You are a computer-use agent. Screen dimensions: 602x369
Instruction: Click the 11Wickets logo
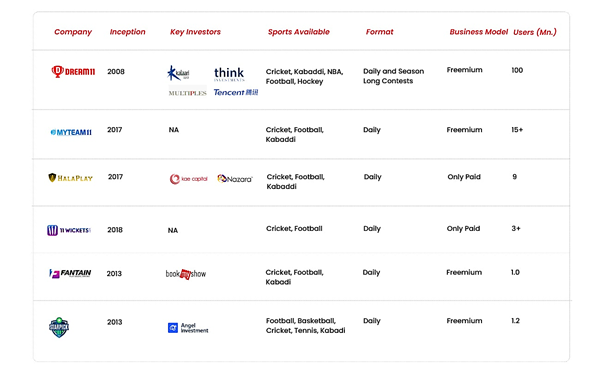coord(69,230)
